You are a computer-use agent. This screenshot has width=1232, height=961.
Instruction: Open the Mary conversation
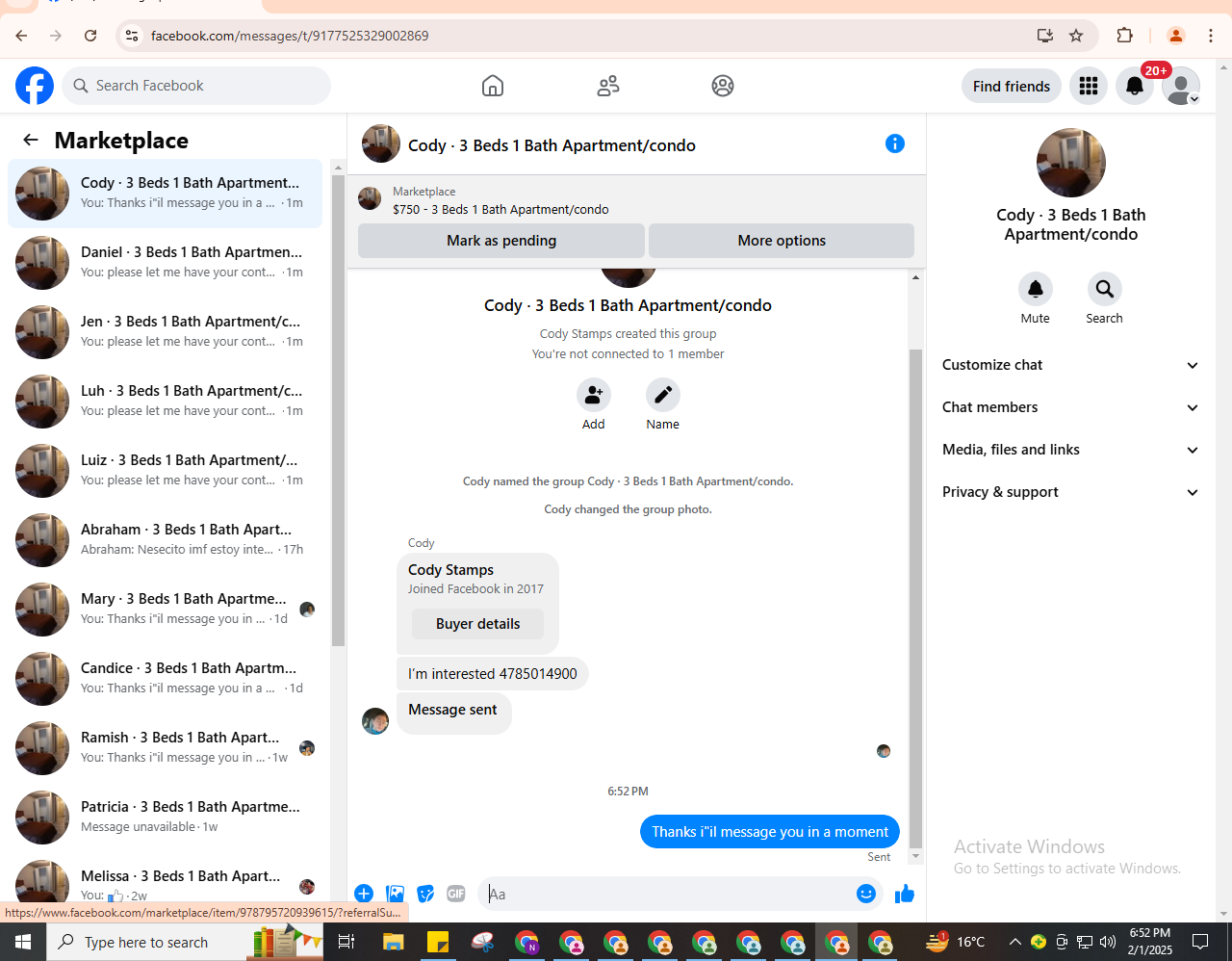(x=165, y=610)
